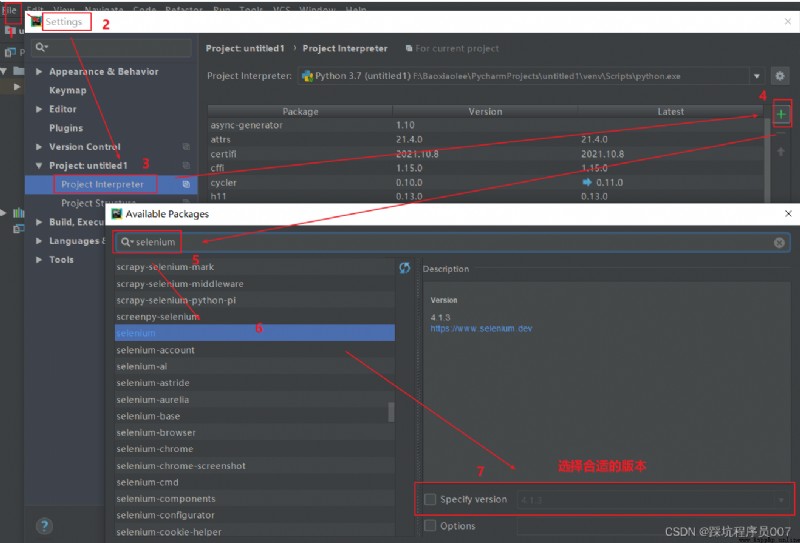
Task: Expand the Editor settings section
Action: coord(39,109)
